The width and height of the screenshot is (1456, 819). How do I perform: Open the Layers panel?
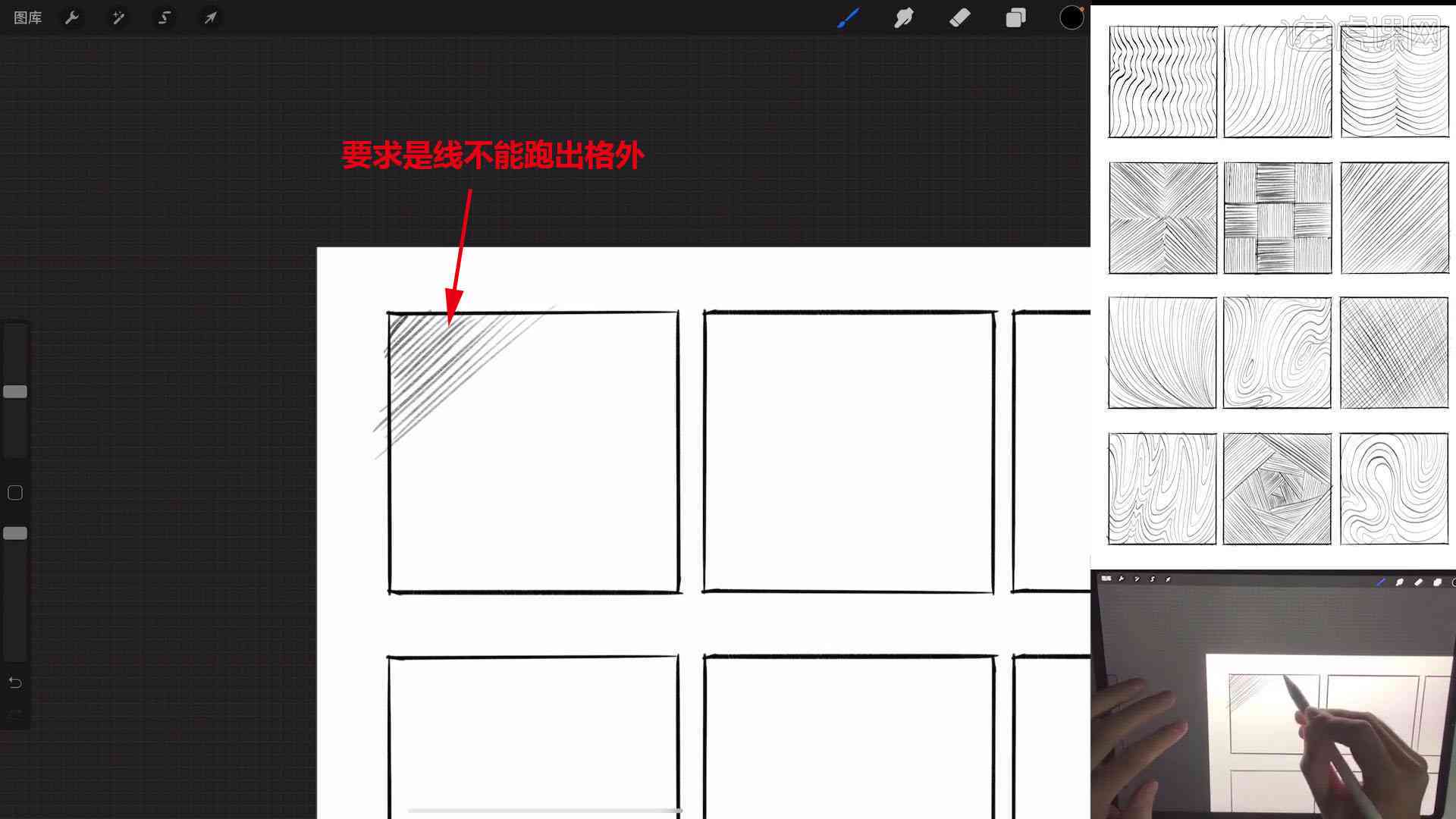click(x=1015, y=17)
